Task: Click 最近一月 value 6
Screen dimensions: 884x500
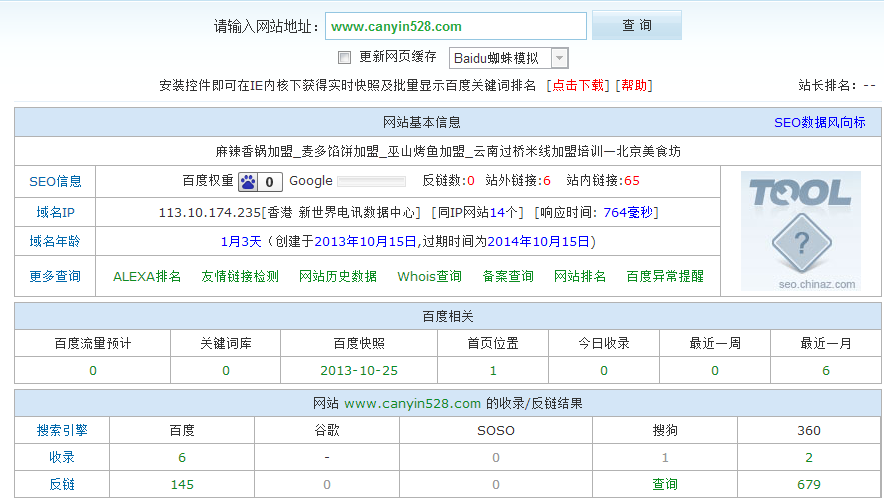Action: 826,371
